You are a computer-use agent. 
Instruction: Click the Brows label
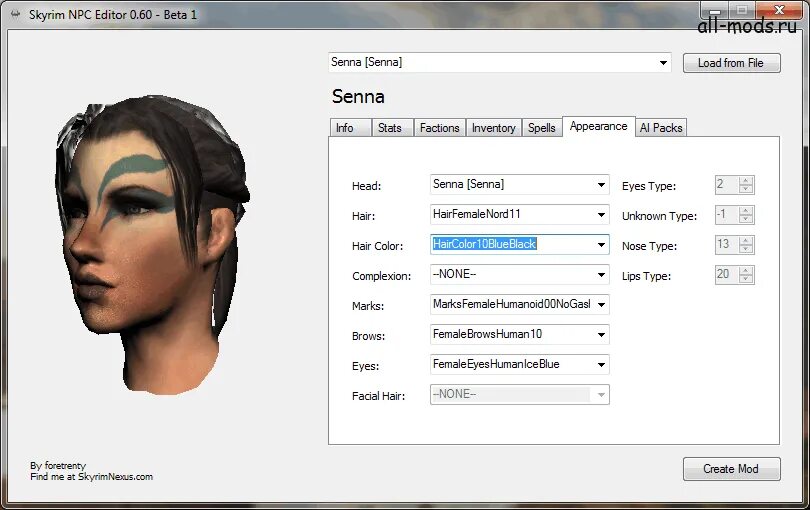point(369,336)
